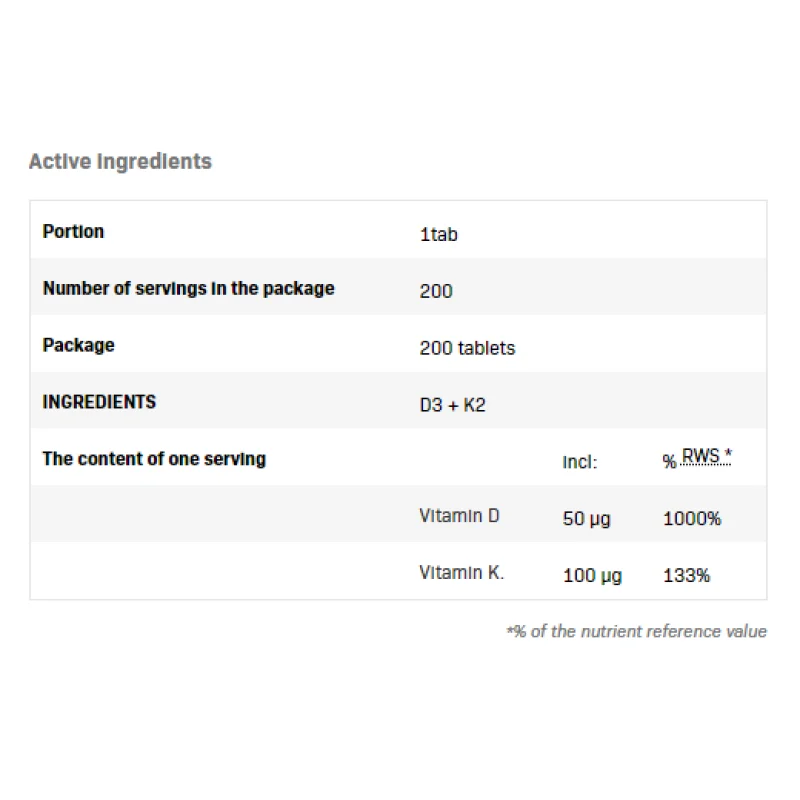Image resolution: width=800 pixels, height=800 pixels.
Task: Click the Number of servings label
Action: 188,288
